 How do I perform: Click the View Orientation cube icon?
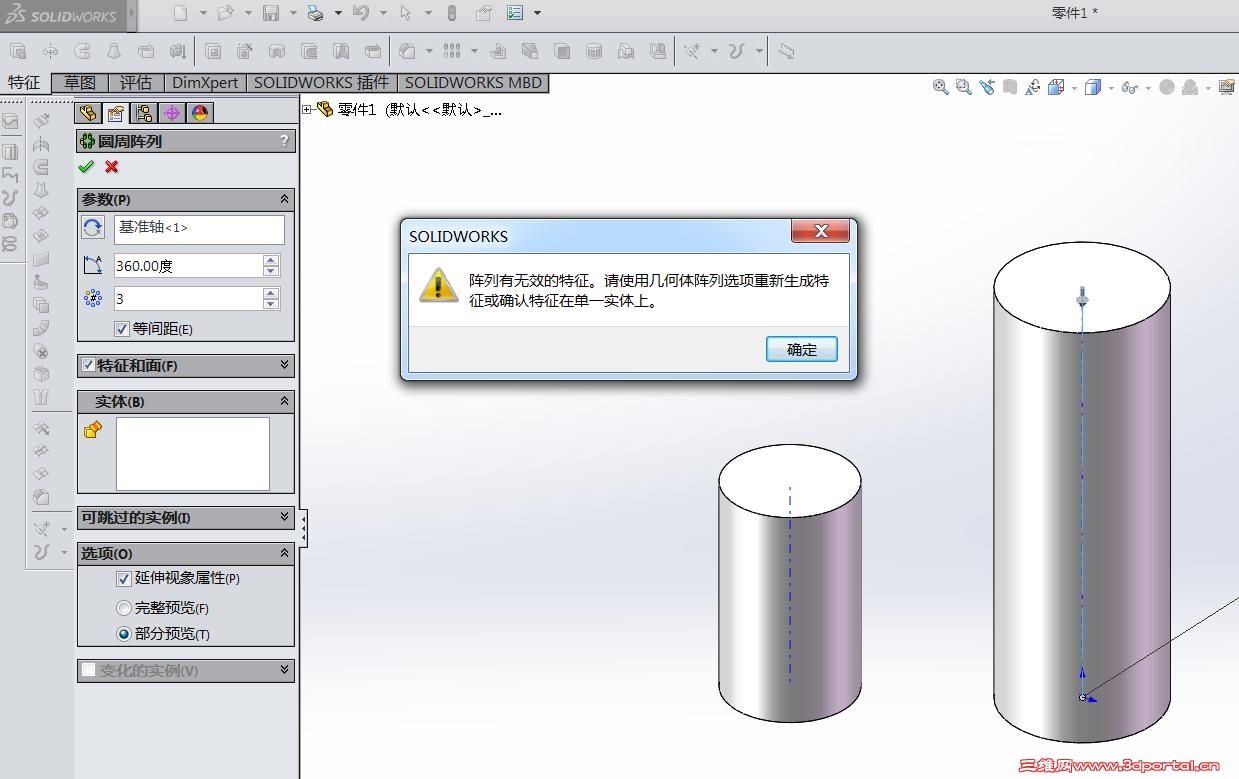click(1056, 87)
